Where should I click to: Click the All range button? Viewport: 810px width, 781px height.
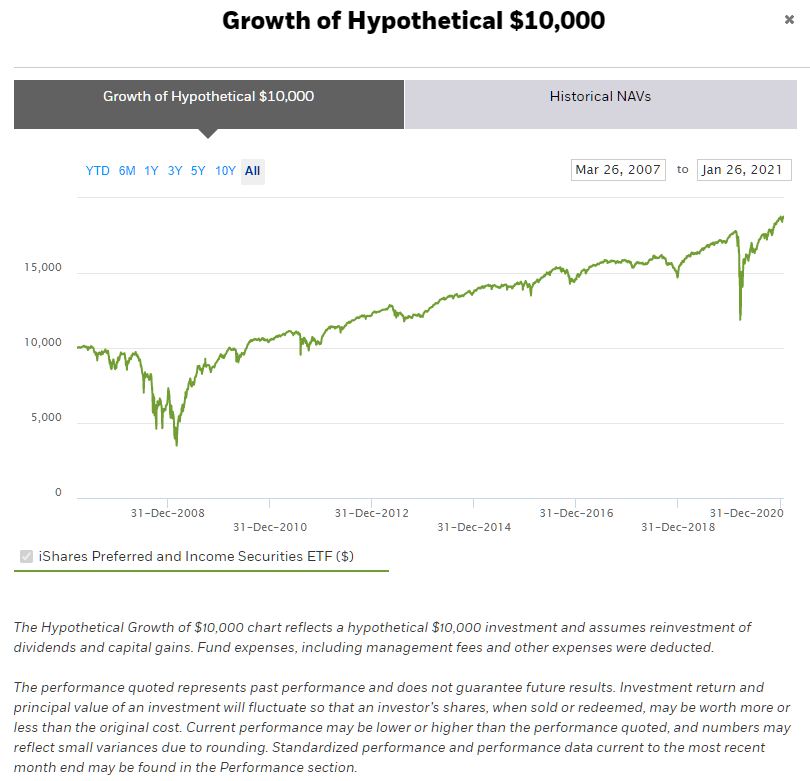click(x=253, y=171)
